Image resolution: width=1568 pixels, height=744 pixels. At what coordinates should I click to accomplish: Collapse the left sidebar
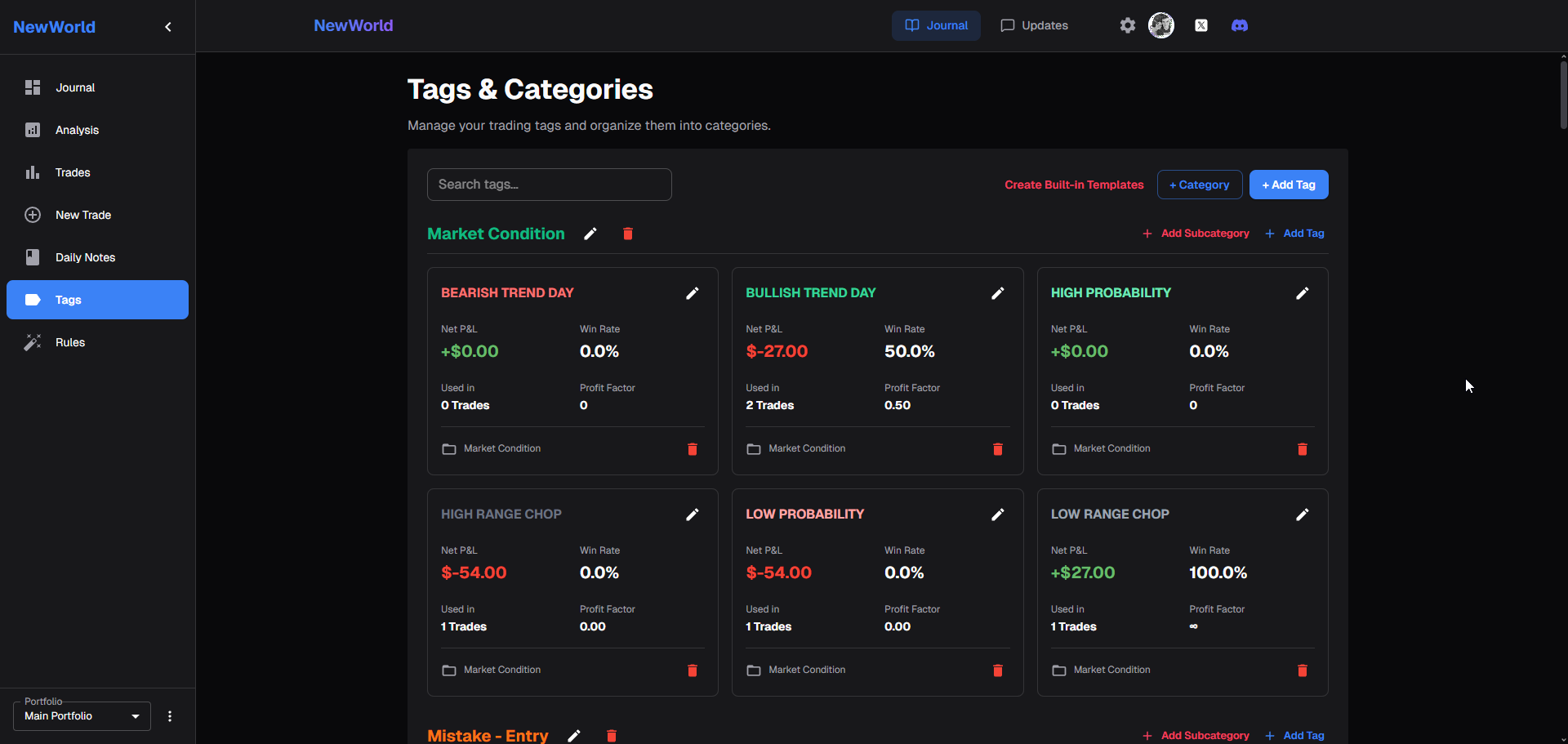pos(168,27)
